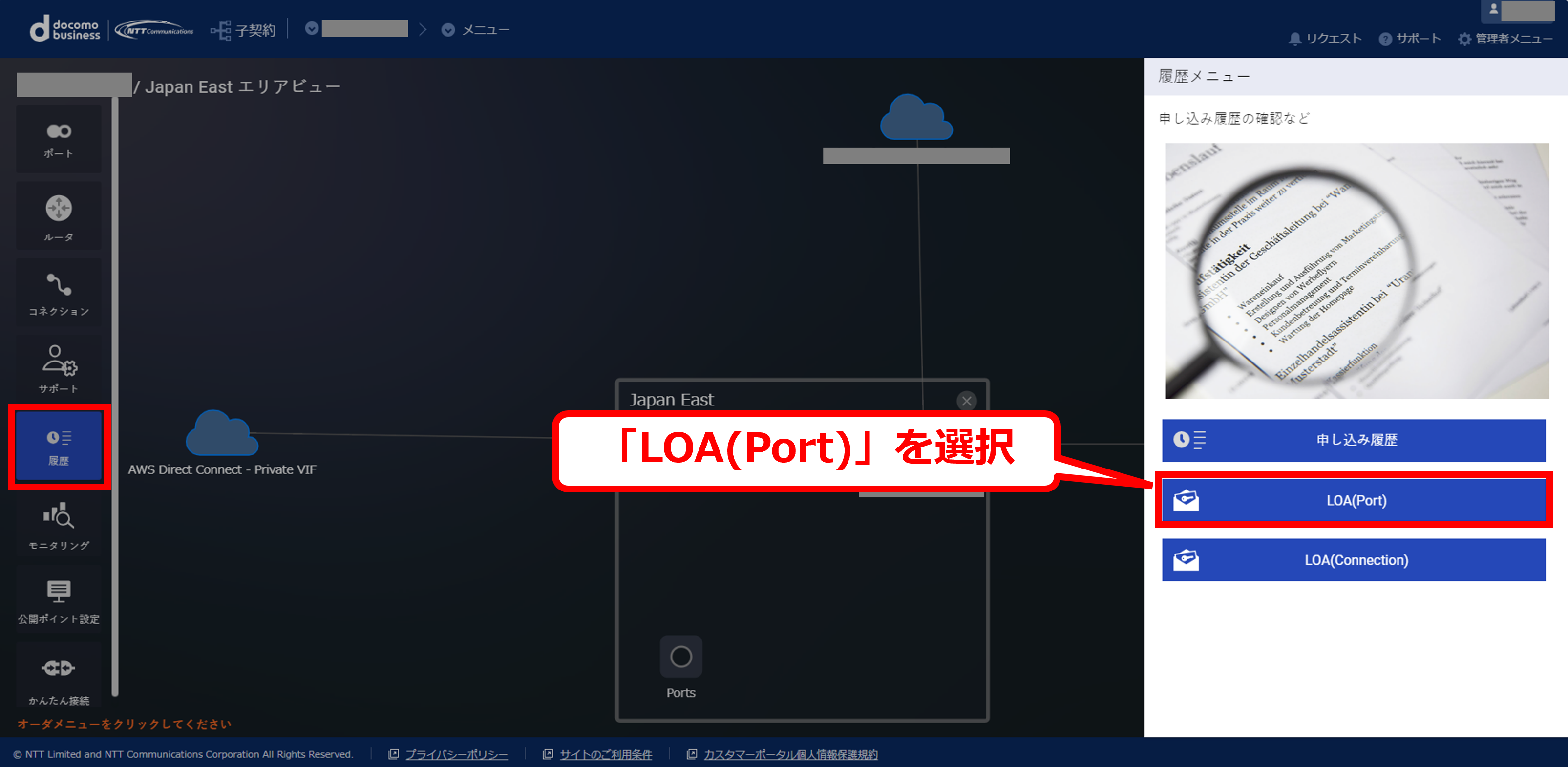Expand the contract name dropdown chevron
The width and height of the screenshot is (1568, 767).
point(312,29)
